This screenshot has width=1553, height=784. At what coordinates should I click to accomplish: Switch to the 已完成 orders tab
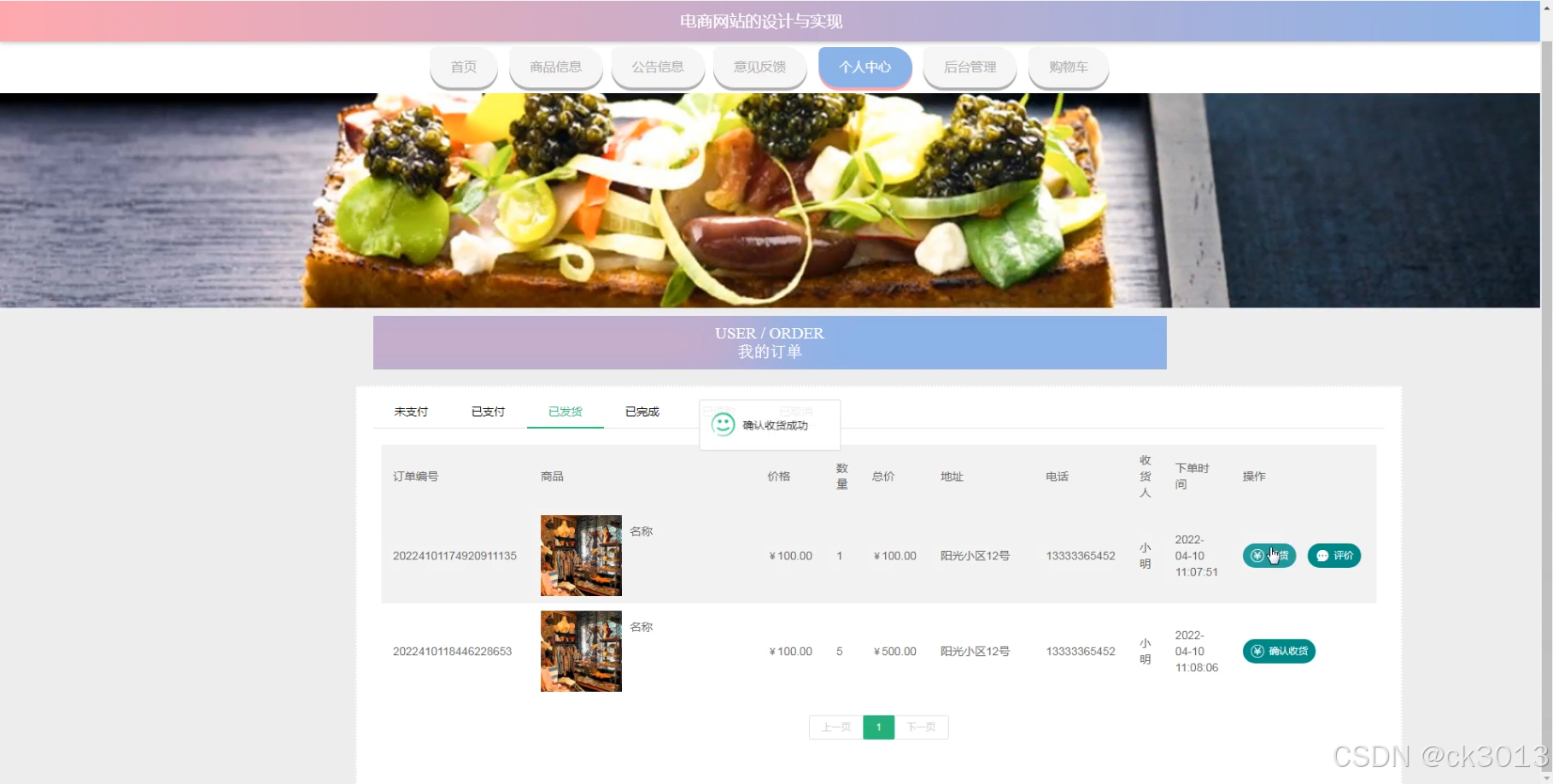642,412
